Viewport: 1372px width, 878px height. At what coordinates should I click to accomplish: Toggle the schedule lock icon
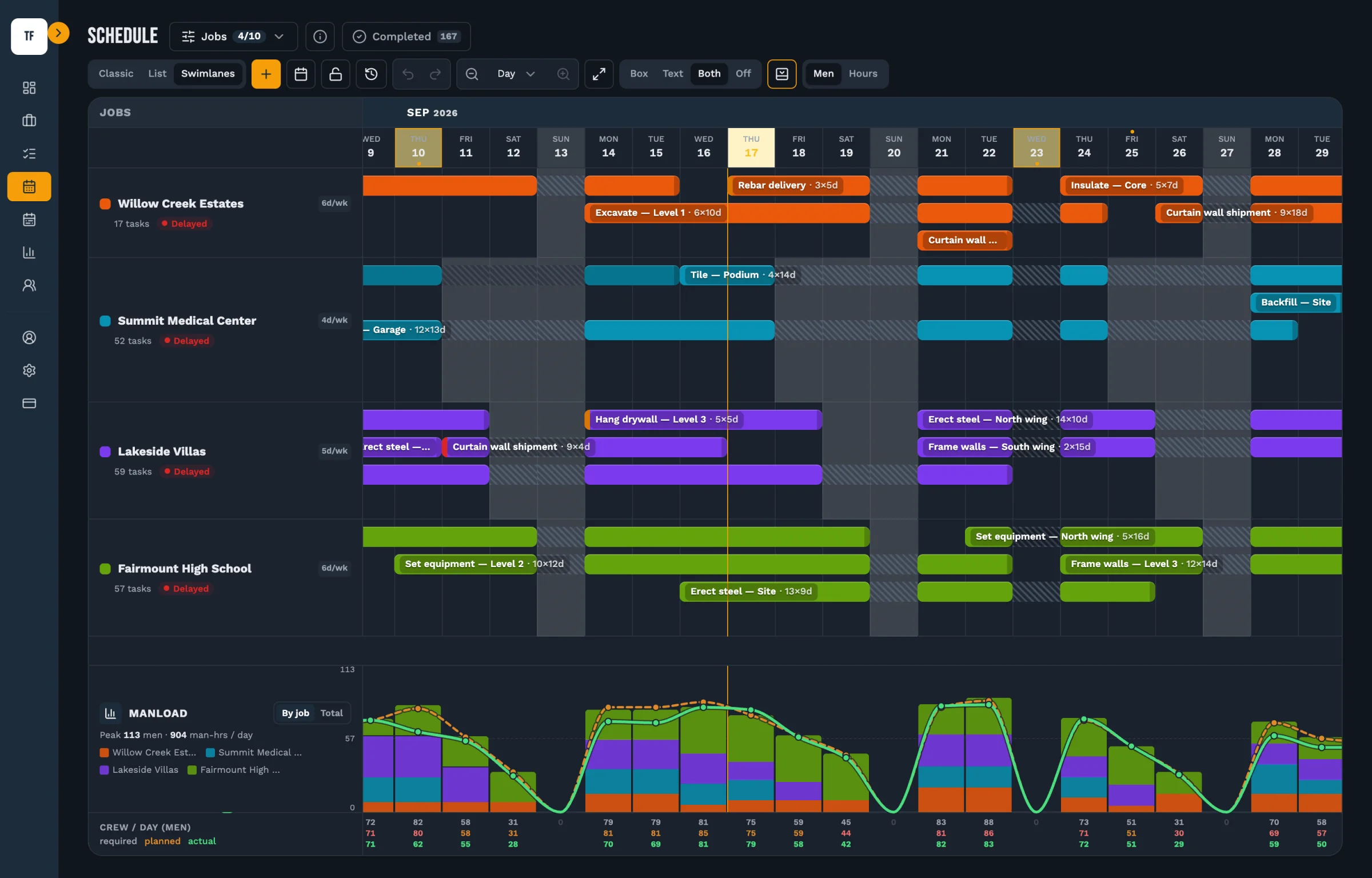336,74
